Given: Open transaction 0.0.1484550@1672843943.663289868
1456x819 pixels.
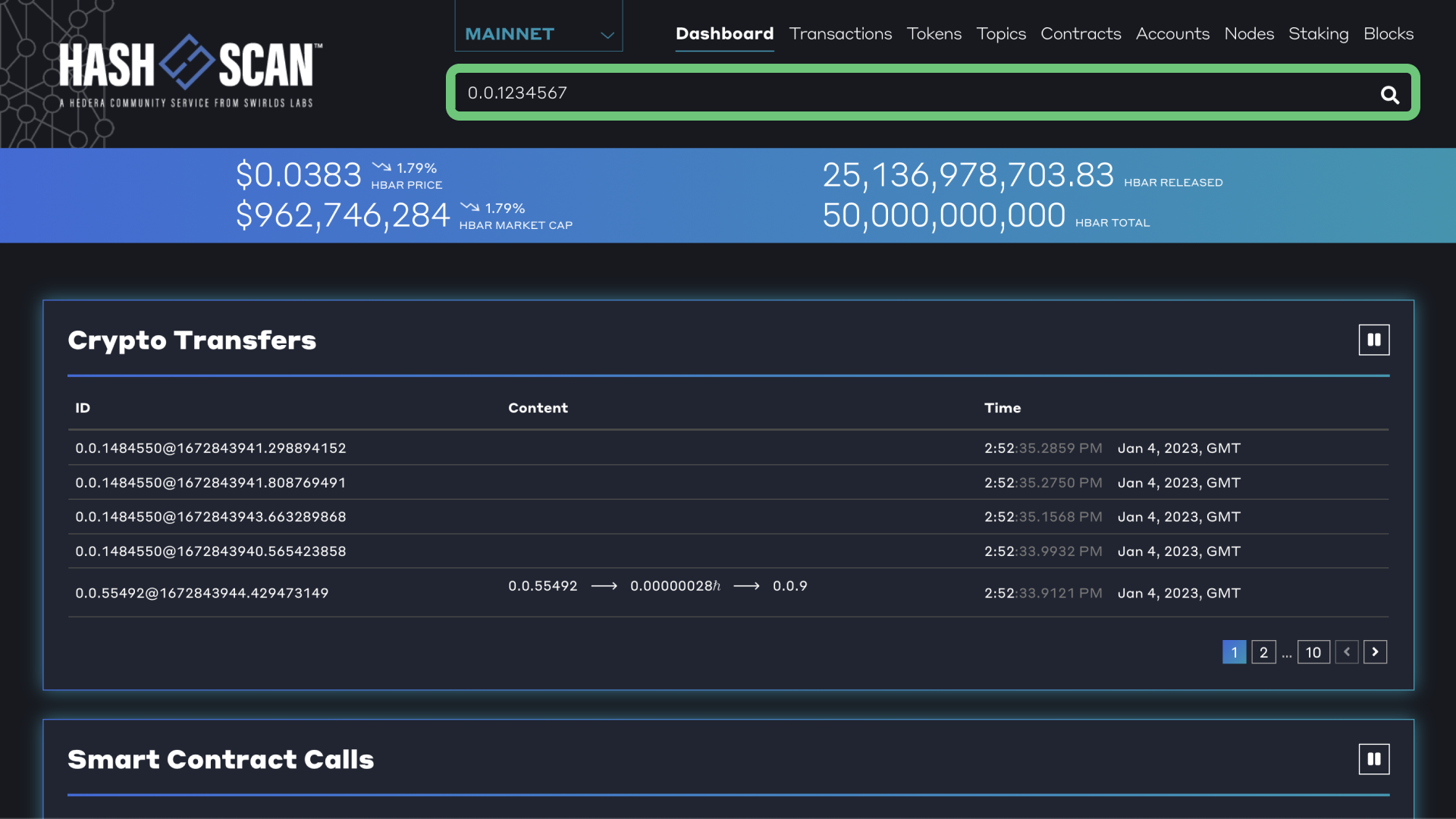Looking at the screenshot, I should point(210,517).
